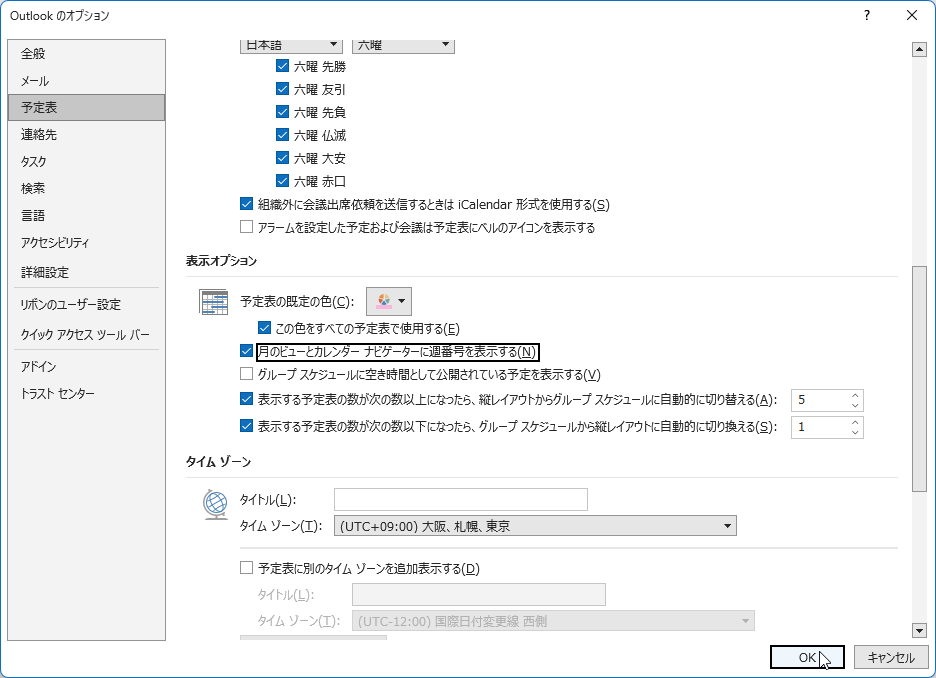Open クイック アクセス ツール バー category
Viewport: 936px width, 678px height.
coord(87,334)
